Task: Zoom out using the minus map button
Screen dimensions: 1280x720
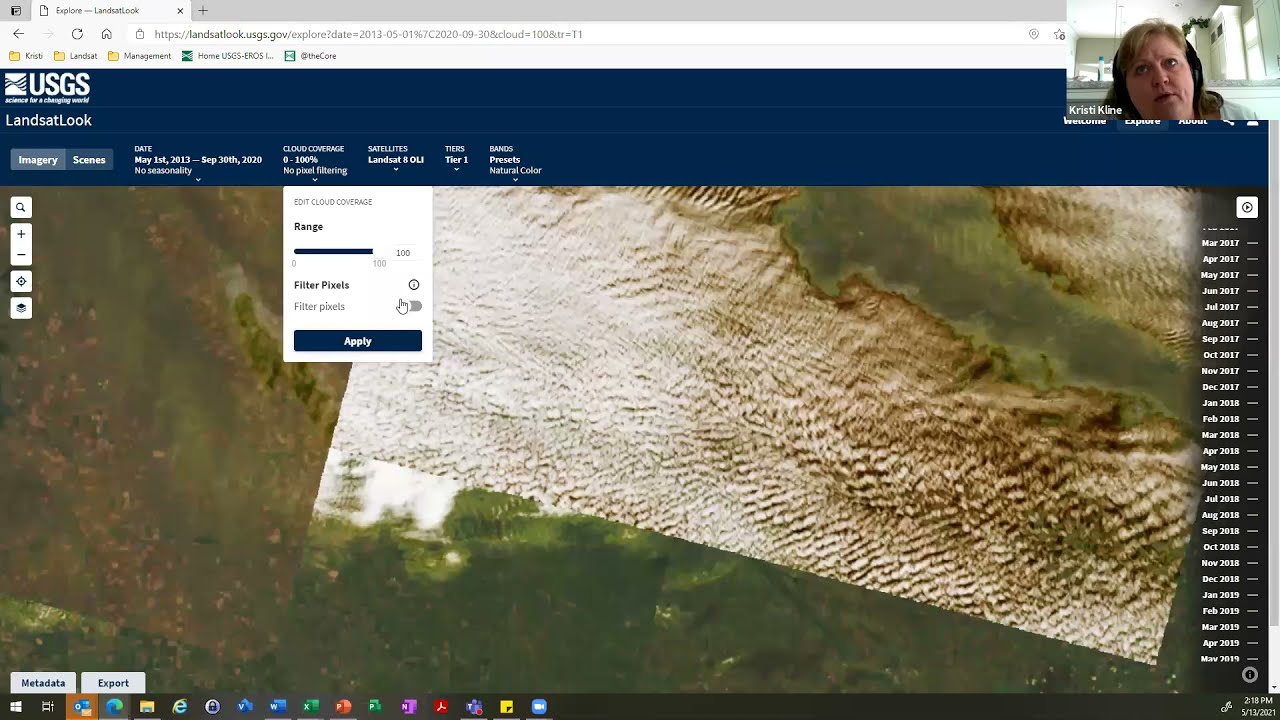Action: tap(21, 255)
